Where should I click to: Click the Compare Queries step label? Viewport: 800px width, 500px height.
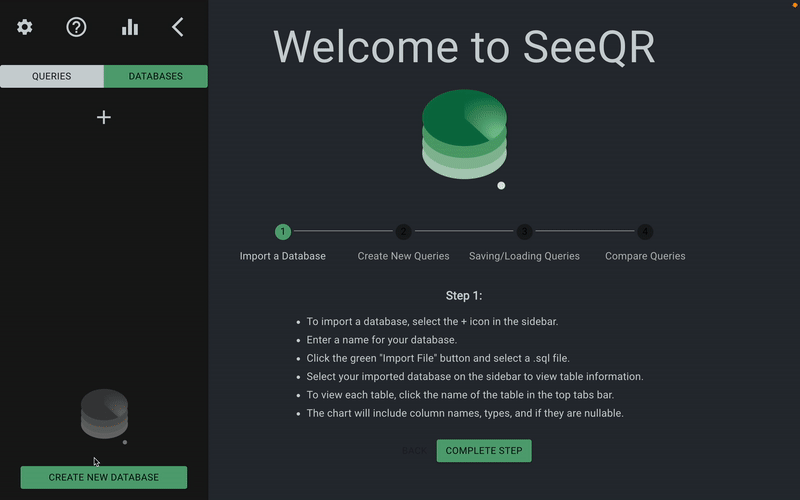(x=645, y=256)
